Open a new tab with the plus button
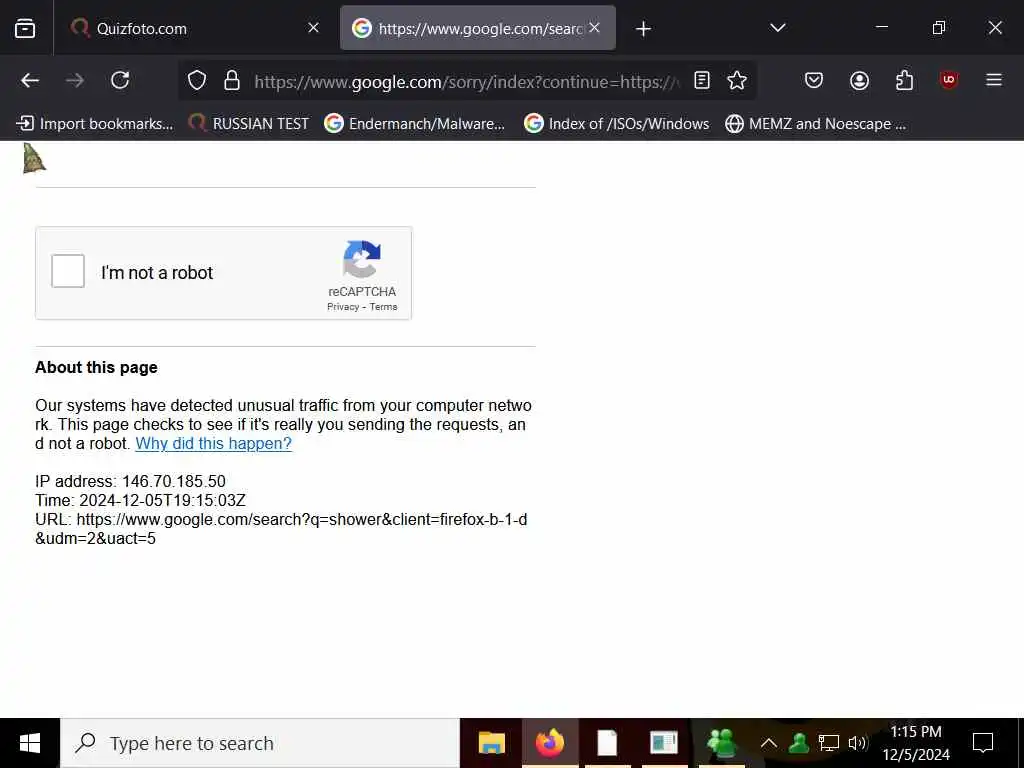 643,29
